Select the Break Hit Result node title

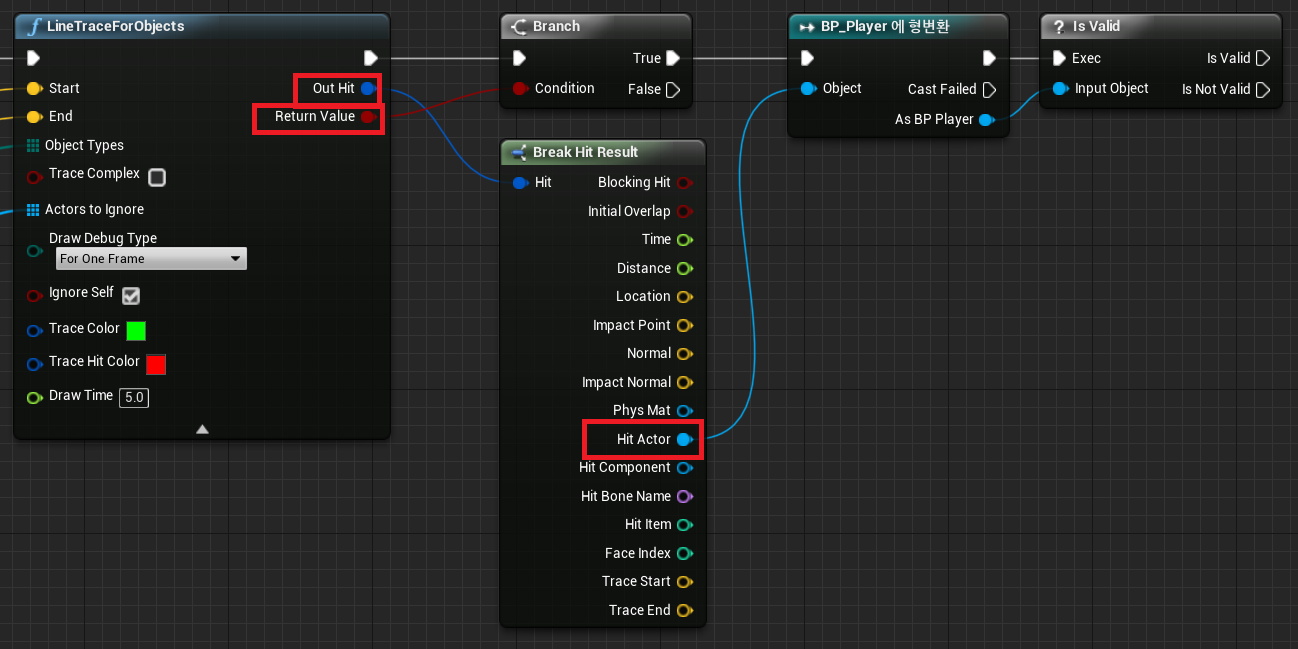tap(585, 152)
